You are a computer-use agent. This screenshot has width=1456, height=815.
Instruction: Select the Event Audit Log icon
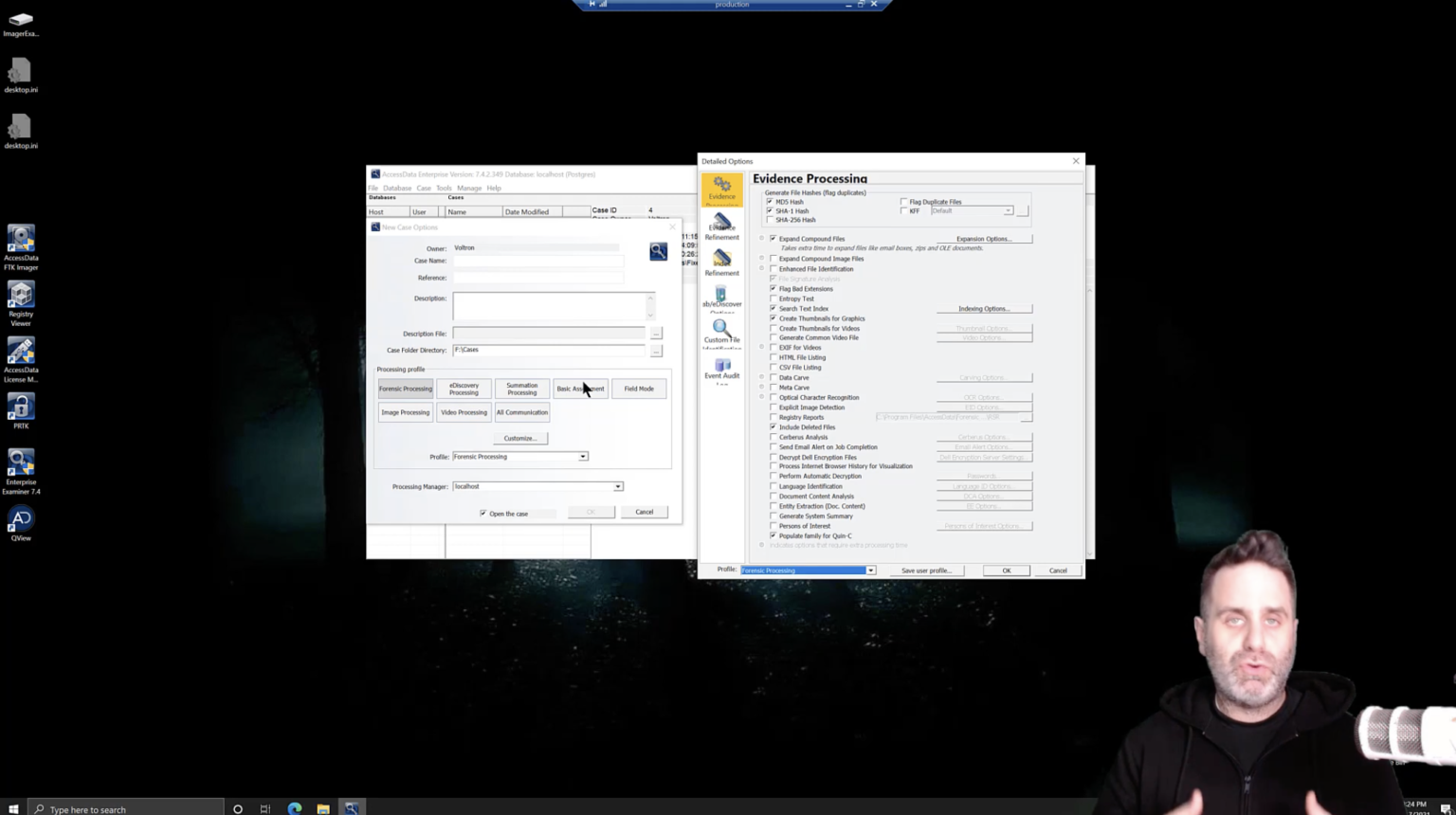[721, 370]
